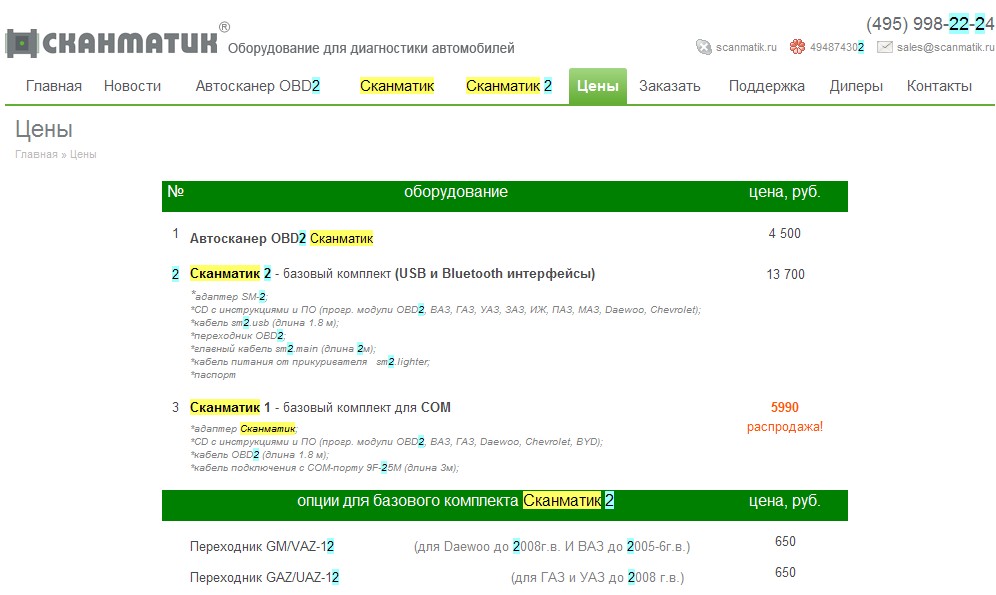Click the распродажа! label

click(x=784, y=427)
